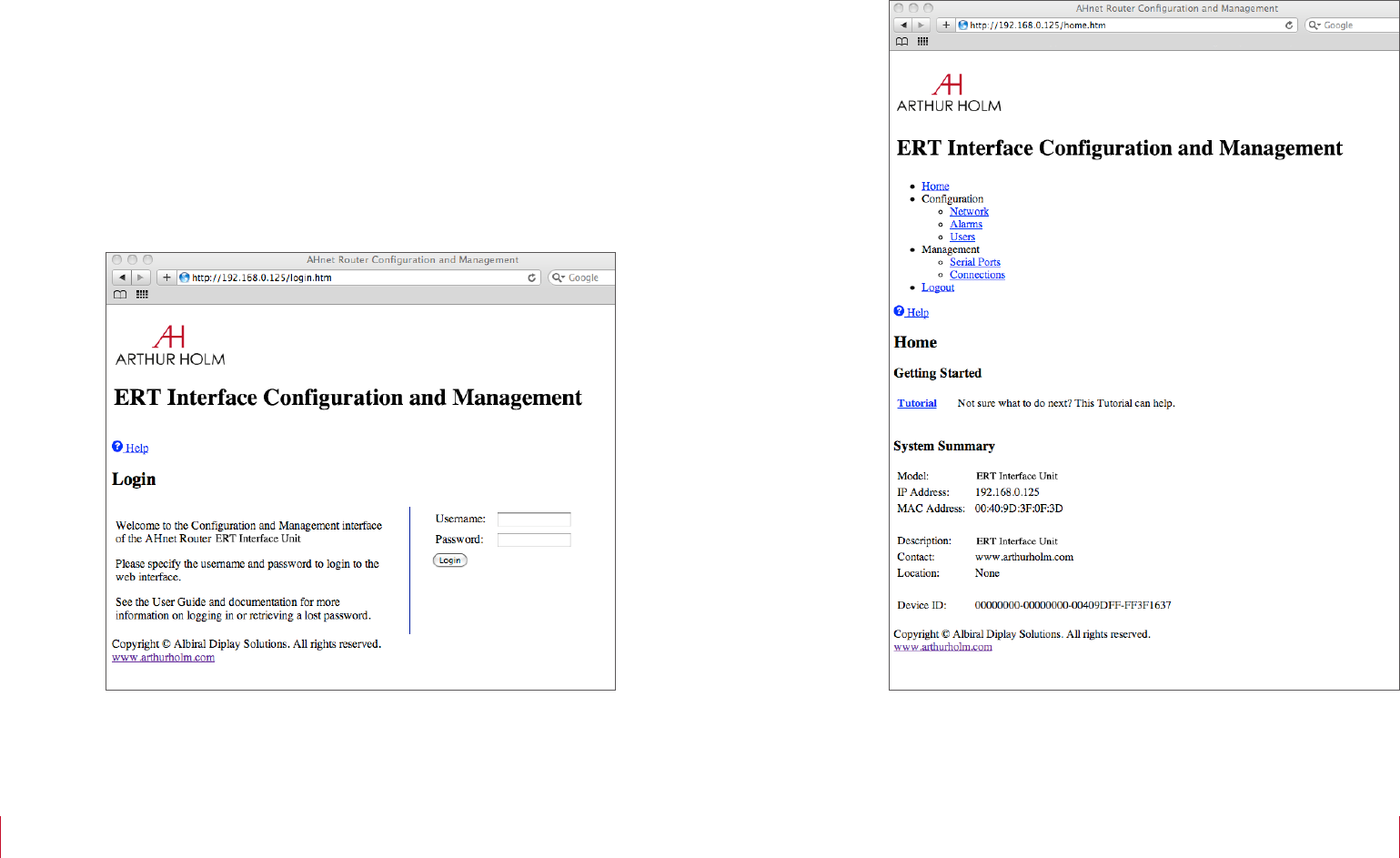Click the Arthur Holm logo on home page

(949, 93)
